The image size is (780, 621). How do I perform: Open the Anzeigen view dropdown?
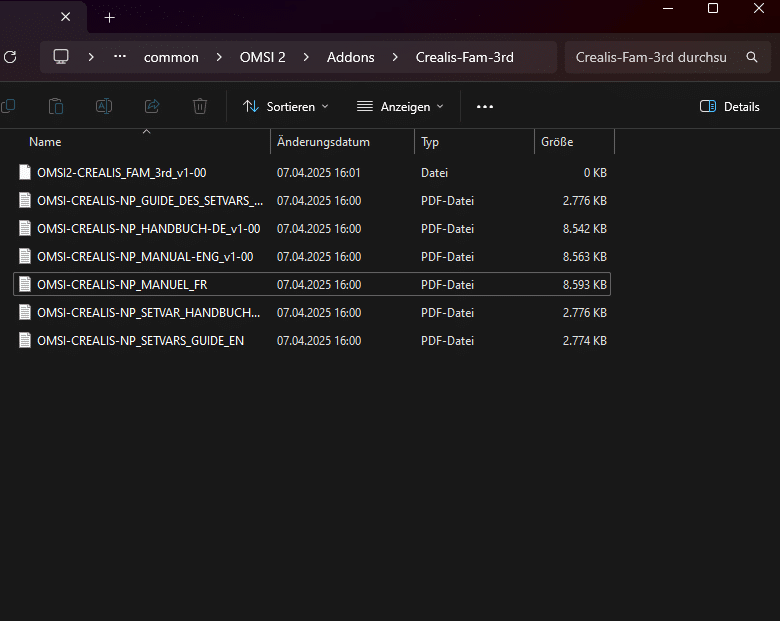pos(400,106)
